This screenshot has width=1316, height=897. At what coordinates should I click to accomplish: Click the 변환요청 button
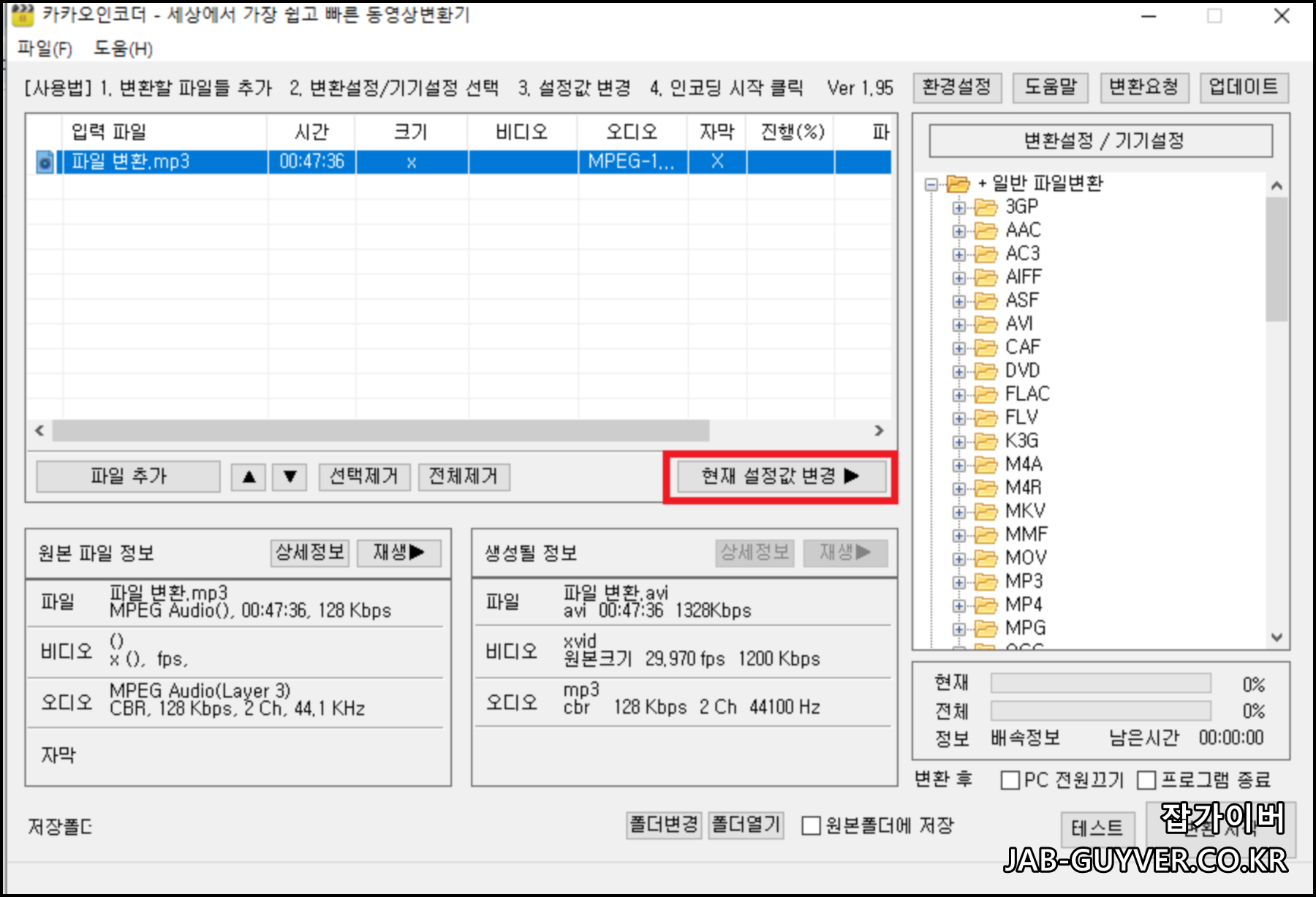click(1144, 88)
